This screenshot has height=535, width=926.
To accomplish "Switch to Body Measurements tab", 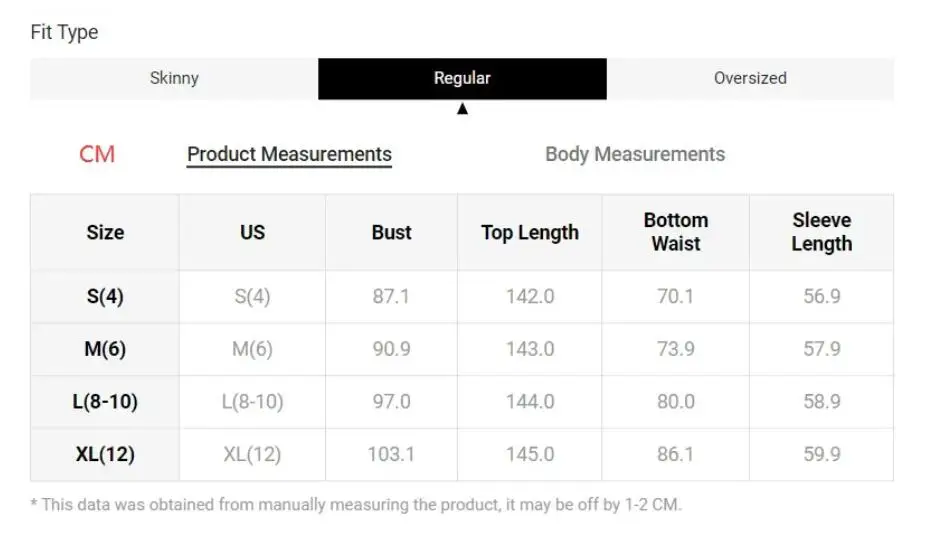I will coord(635,154).
